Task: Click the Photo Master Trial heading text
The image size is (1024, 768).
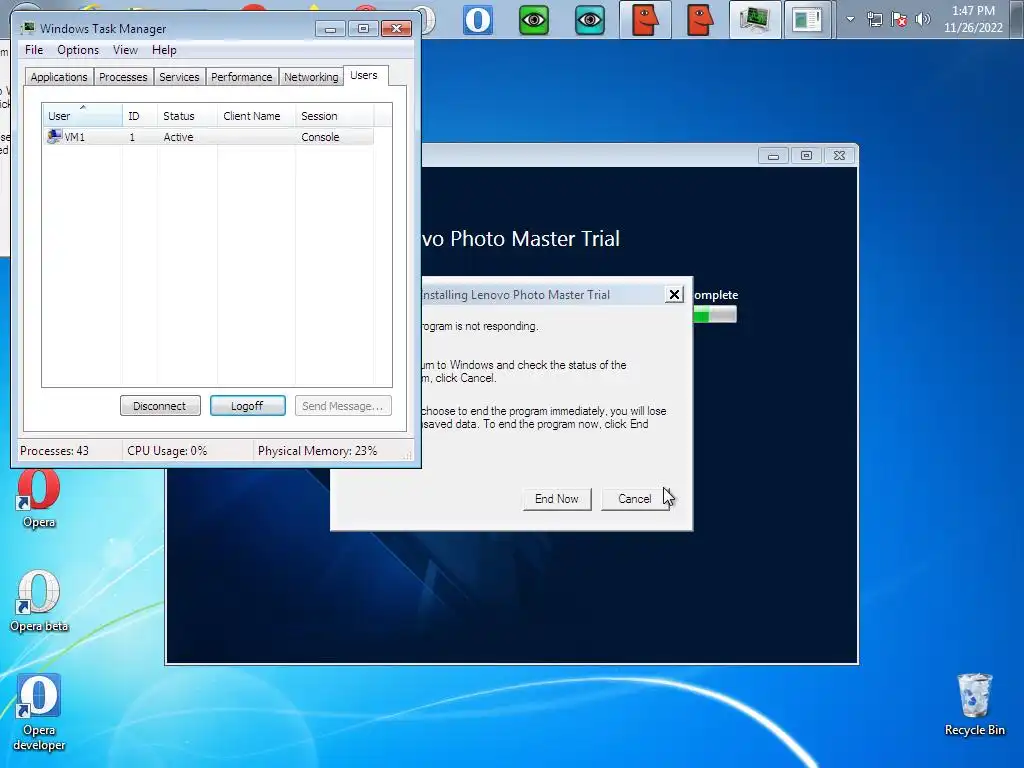Action: 521,239
